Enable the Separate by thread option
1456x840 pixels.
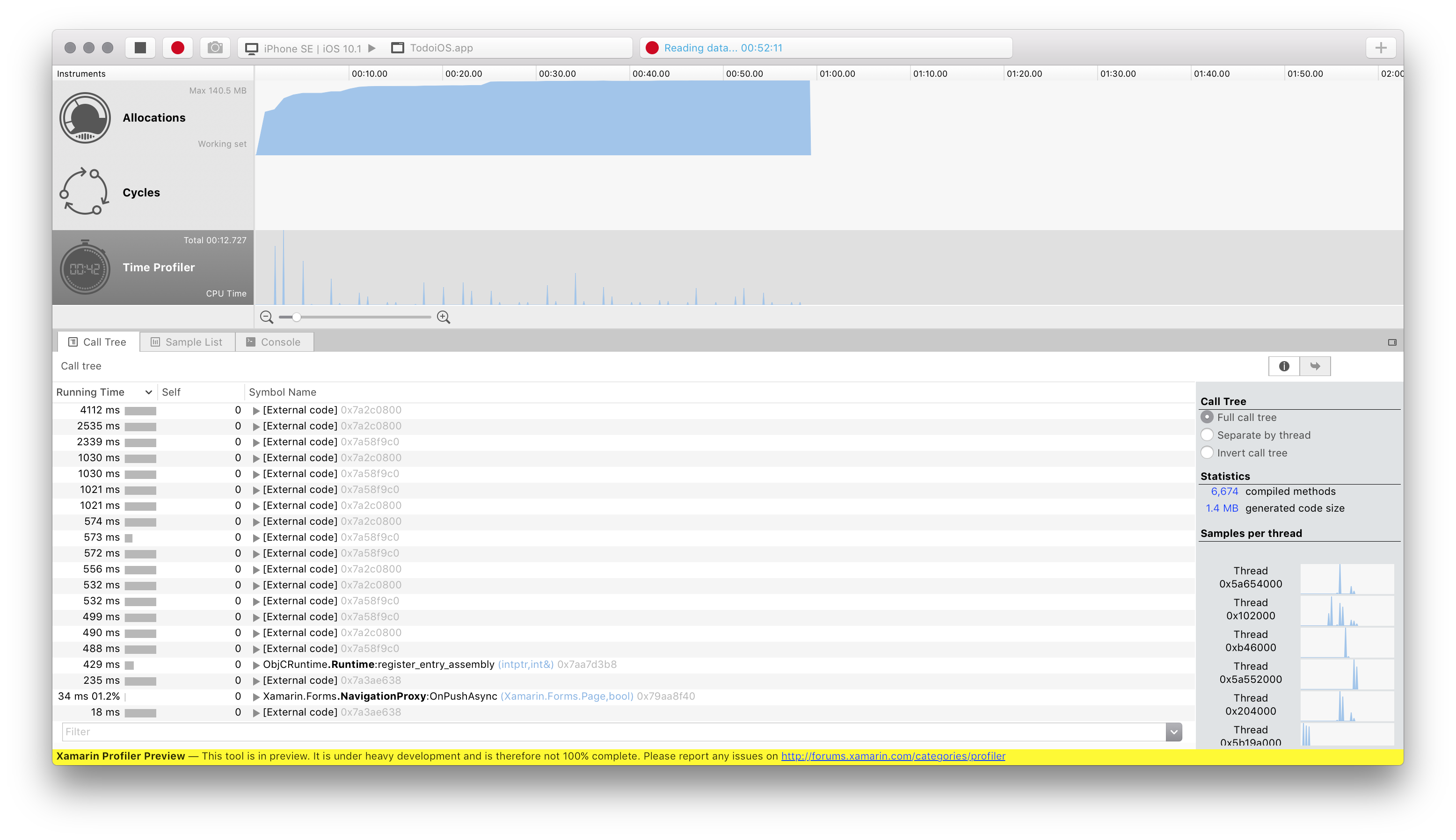[x=1207, y=434]
